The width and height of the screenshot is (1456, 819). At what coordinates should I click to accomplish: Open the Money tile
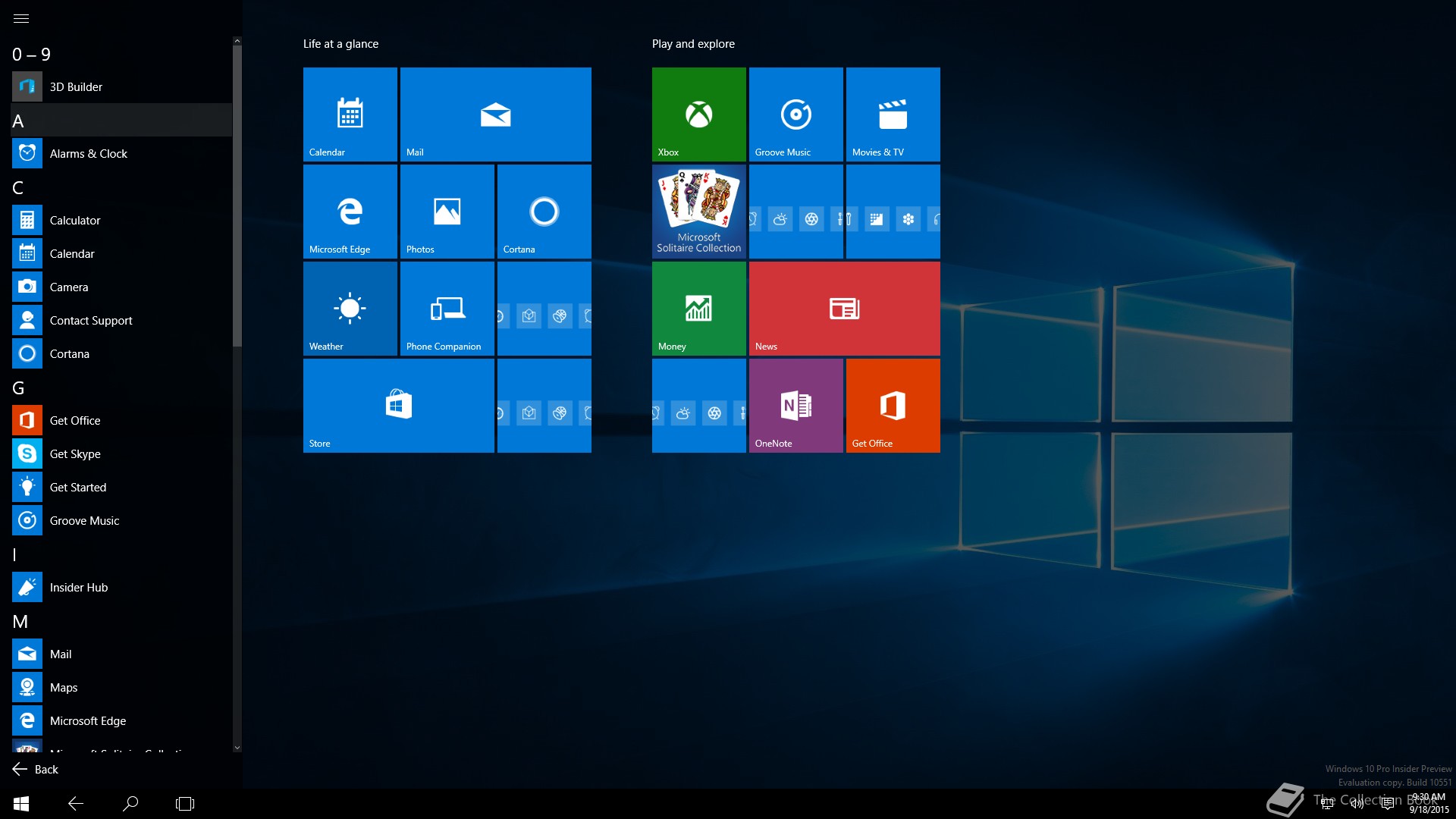[699, 309]
